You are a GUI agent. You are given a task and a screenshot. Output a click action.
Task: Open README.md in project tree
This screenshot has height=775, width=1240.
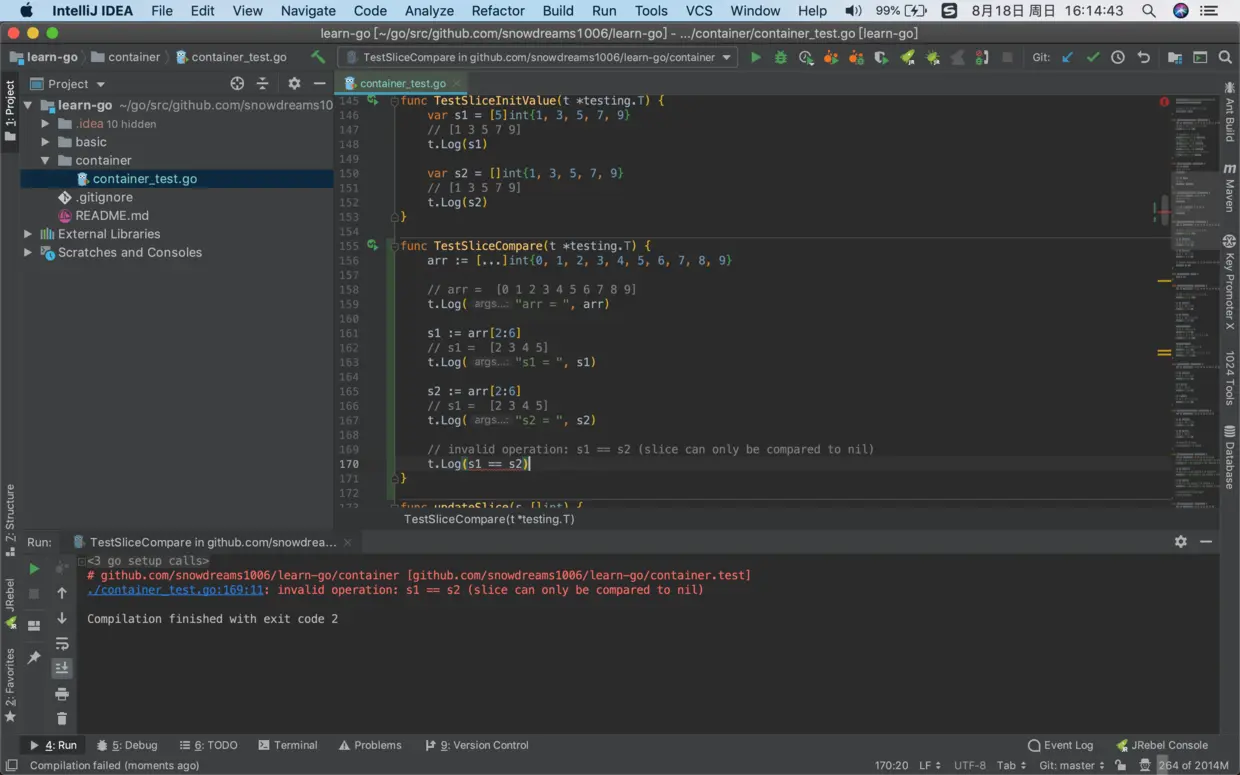(x=111, y=215)
